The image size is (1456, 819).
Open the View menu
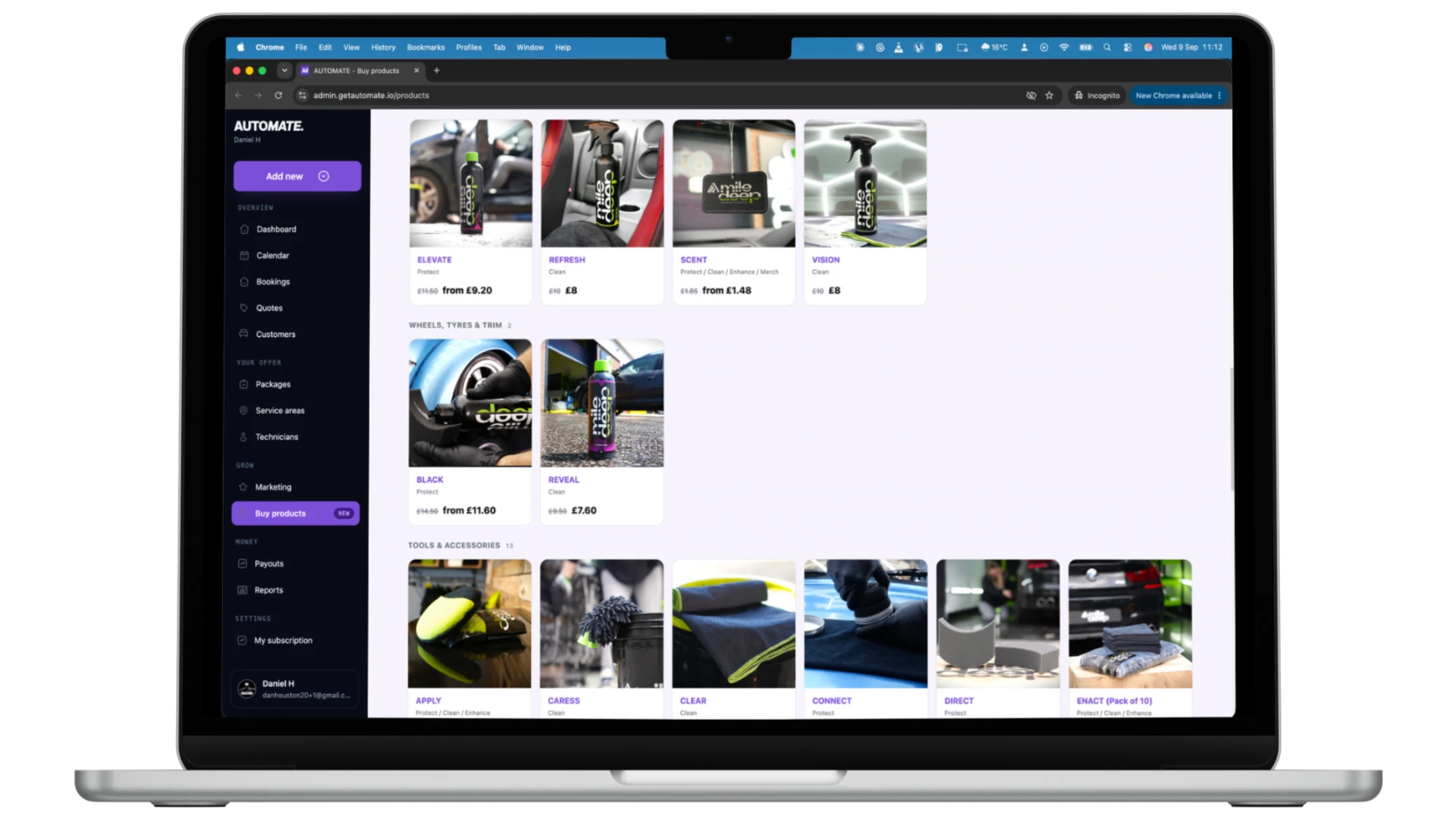click(x=351, y=47)
